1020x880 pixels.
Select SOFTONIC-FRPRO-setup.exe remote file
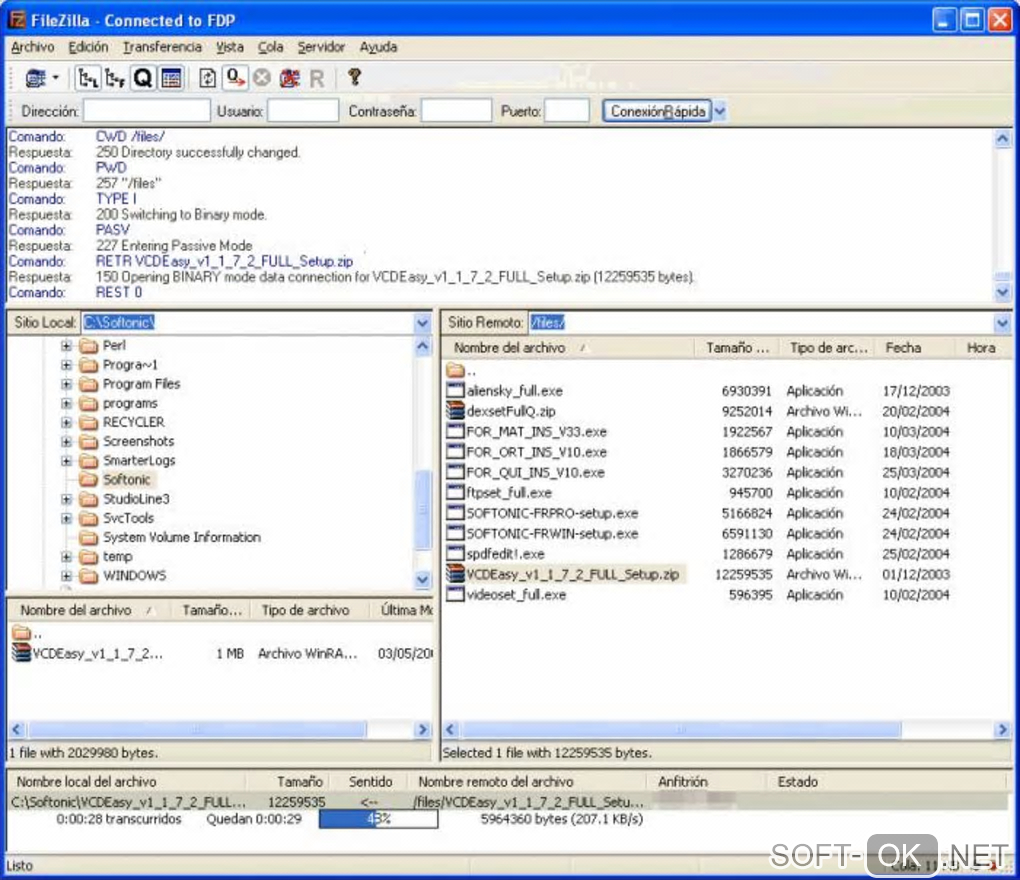pos(552,513)
